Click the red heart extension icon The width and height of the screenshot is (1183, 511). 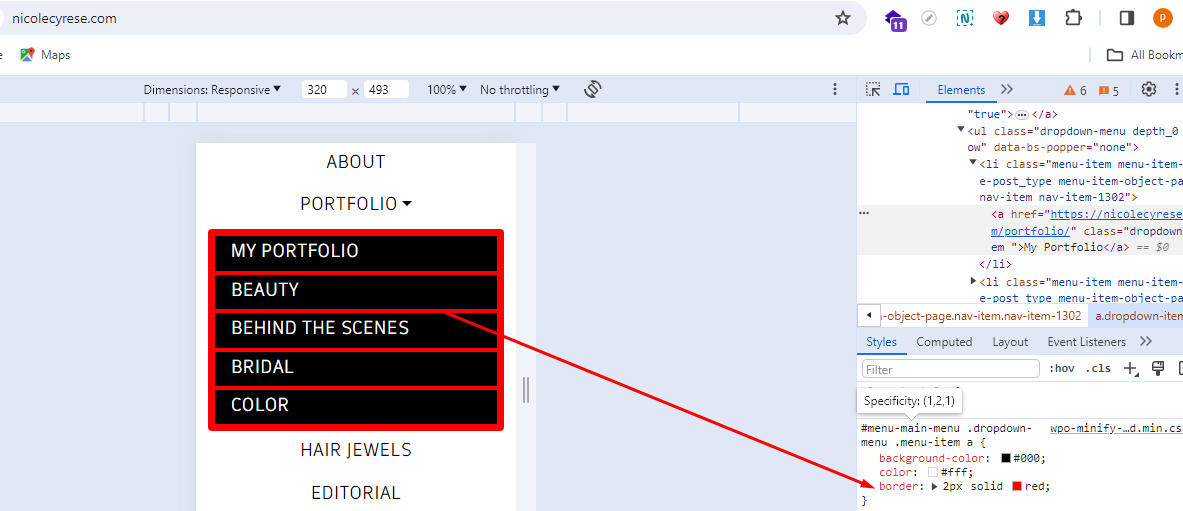tap(1000, 18)
